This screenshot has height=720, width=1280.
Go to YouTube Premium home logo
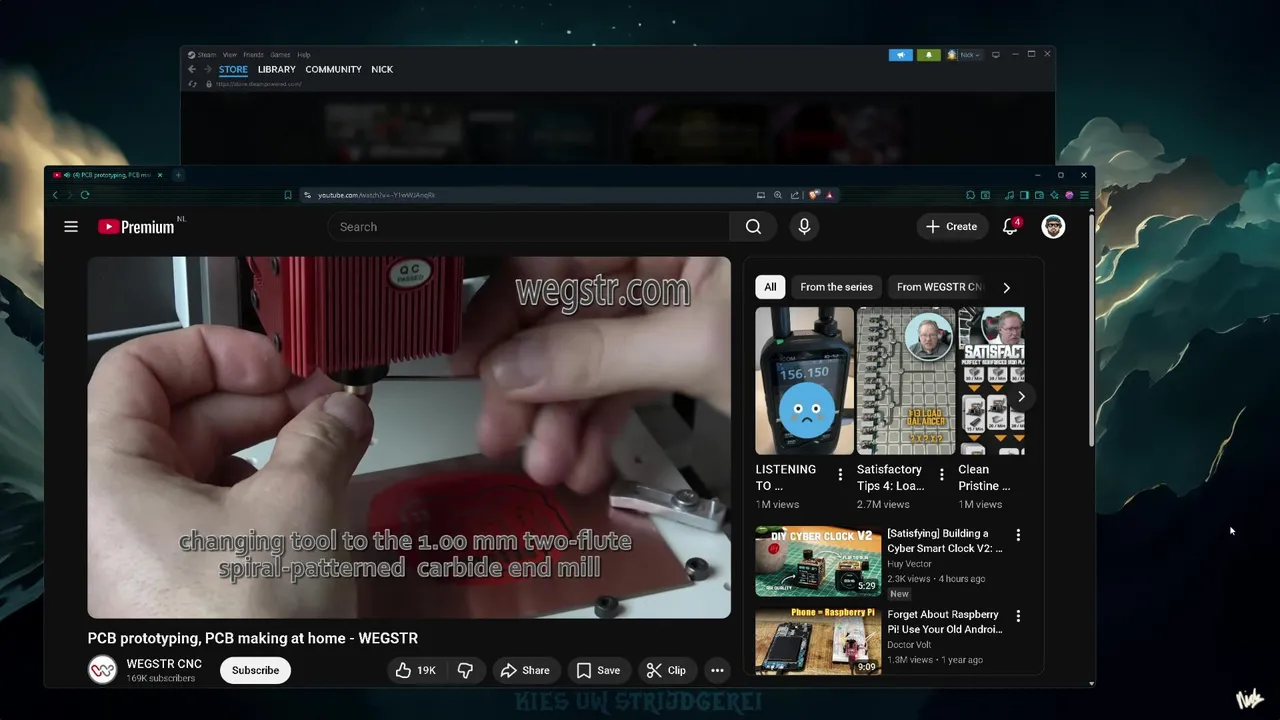(x=137, y=227)
